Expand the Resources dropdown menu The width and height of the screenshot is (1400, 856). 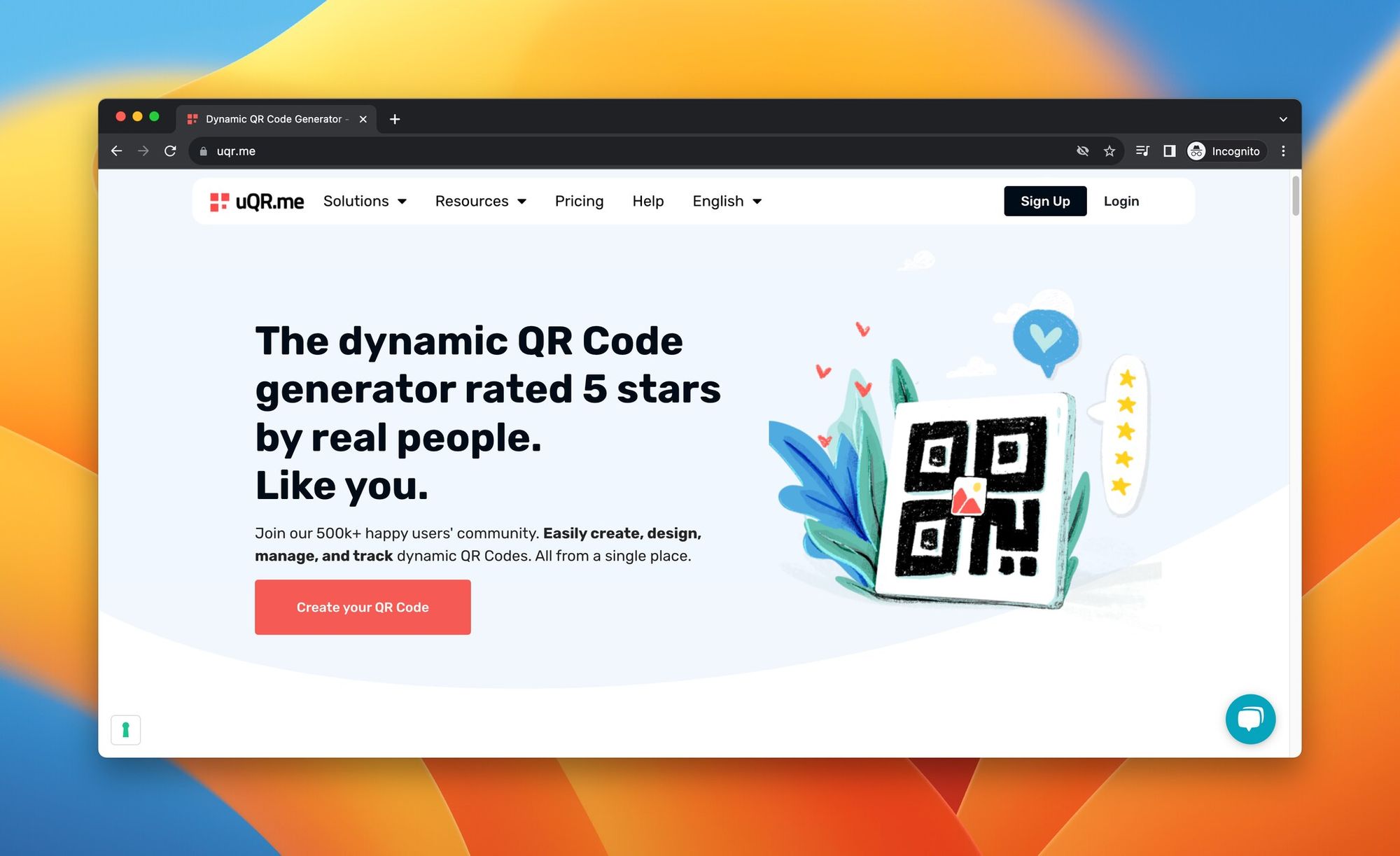tap(480, 200)
